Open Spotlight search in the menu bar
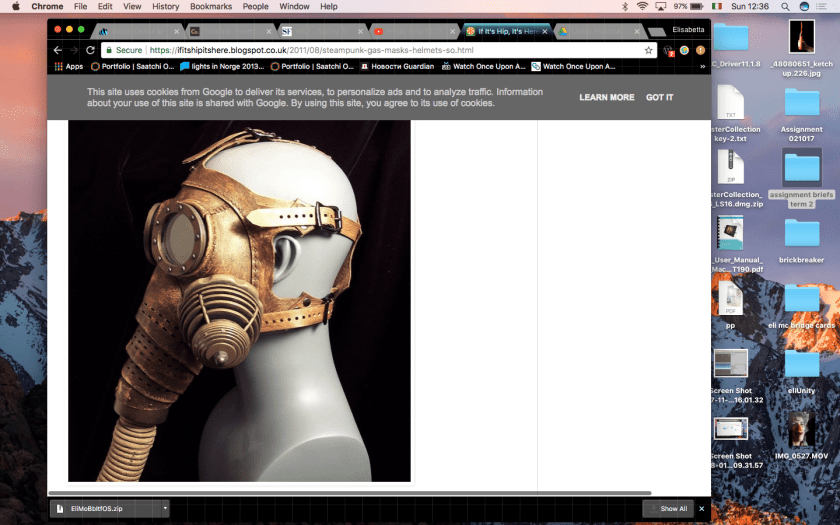Screen dimensions: 840x525 tap(784, 6)
